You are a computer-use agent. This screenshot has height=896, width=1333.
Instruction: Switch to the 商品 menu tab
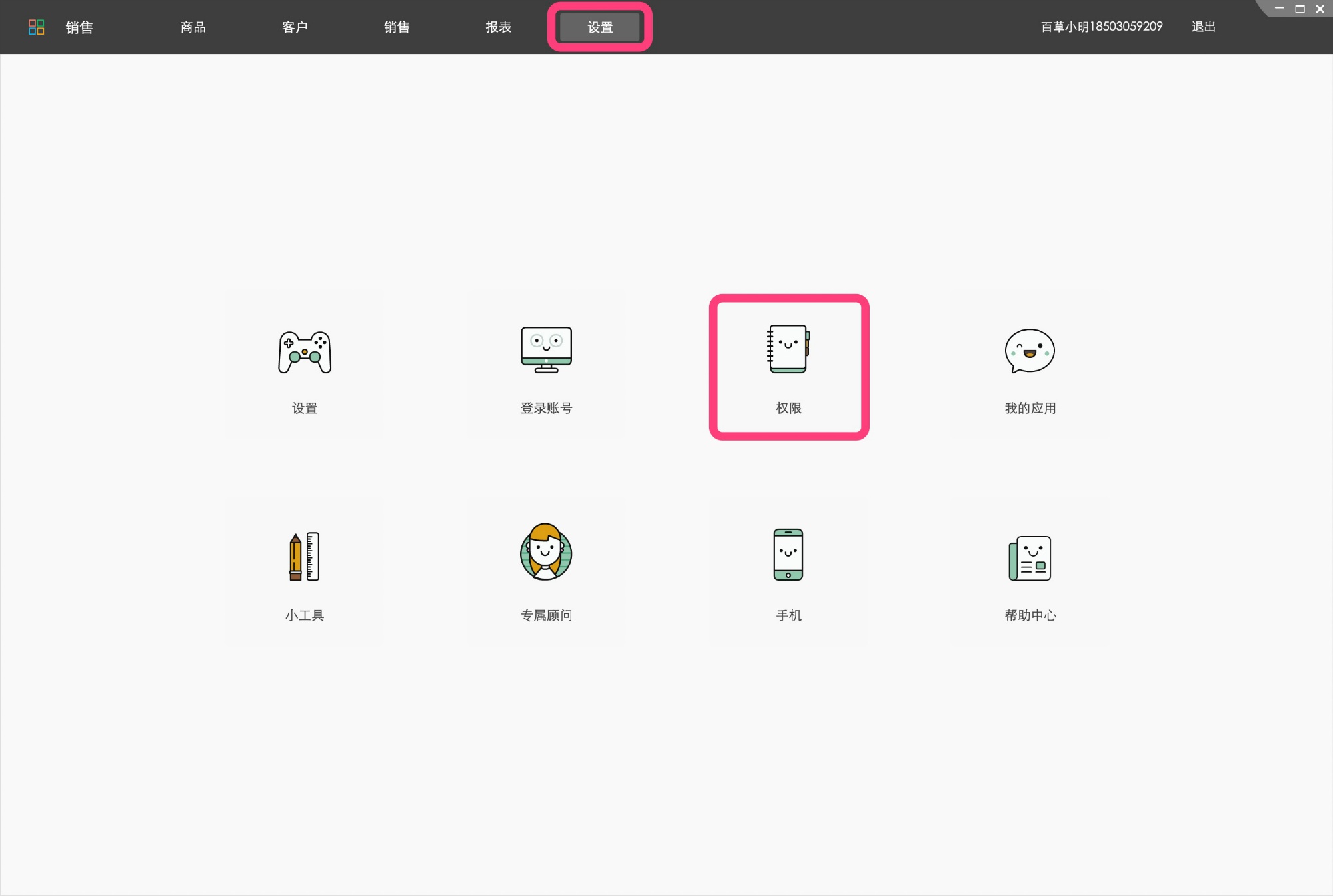coord(193,27)
